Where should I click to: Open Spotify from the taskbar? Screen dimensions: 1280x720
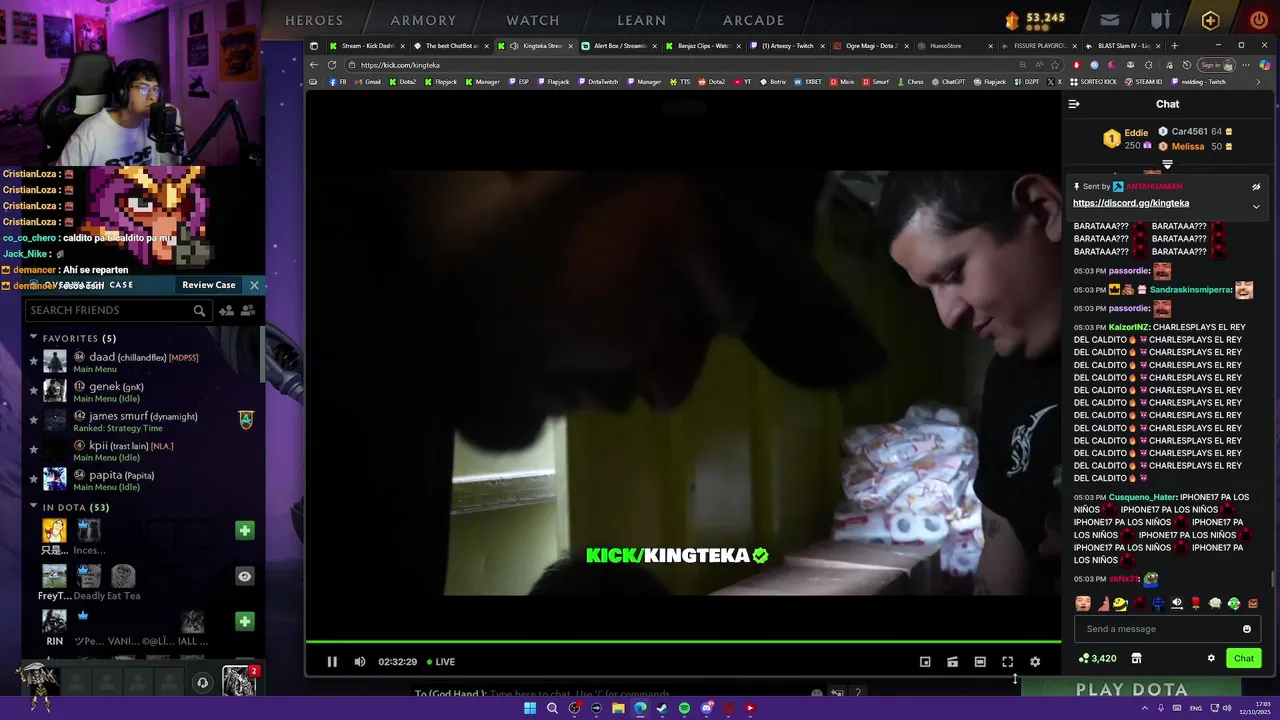684,708
